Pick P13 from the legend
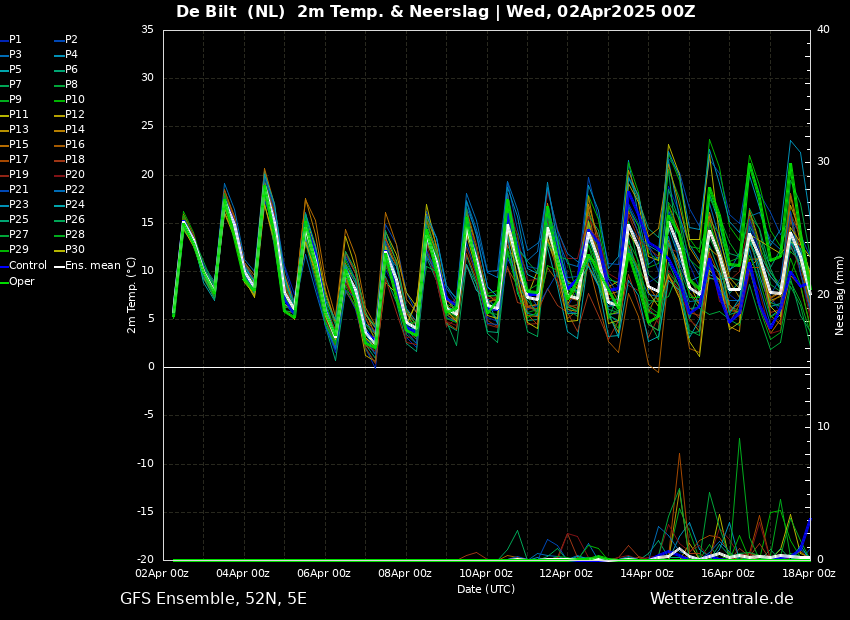This screenshot has height=620, width=850. coord(14,130)
